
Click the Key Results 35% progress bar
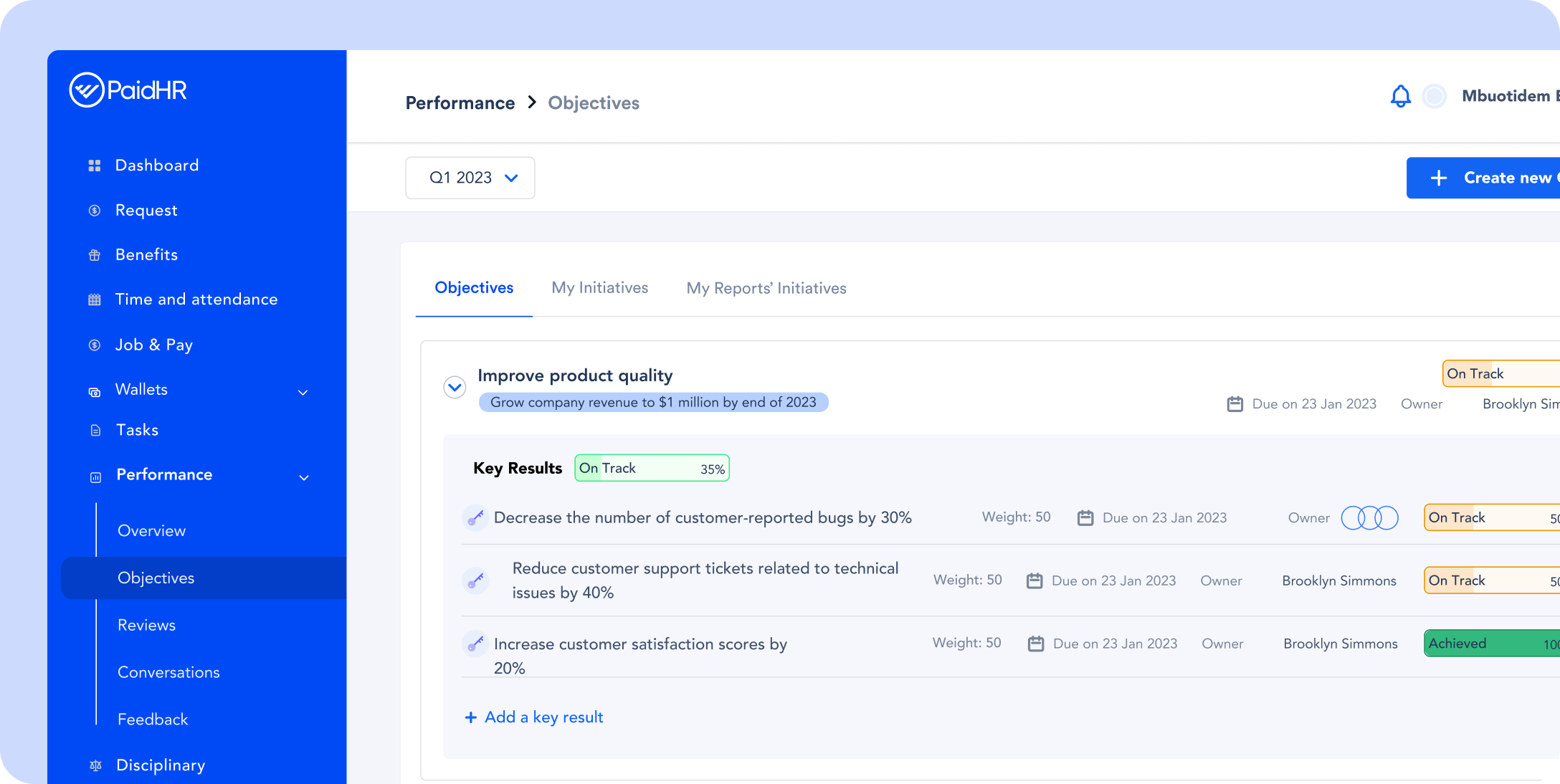[x=652, y=469]
